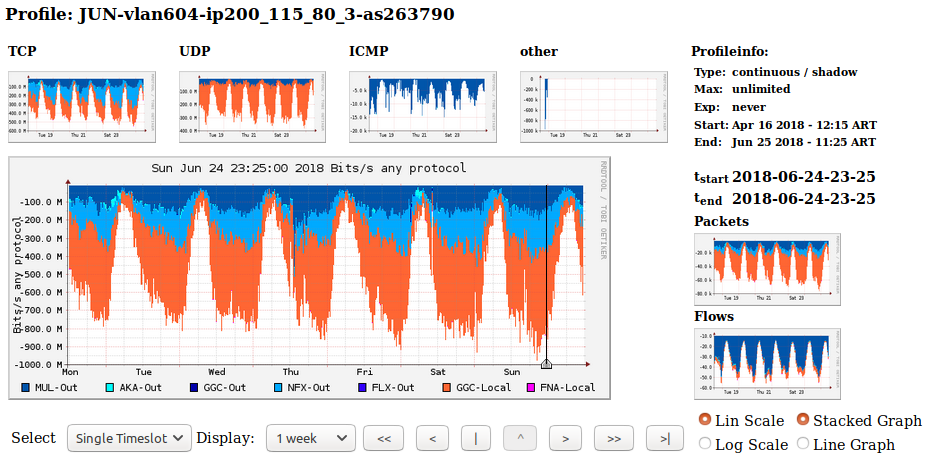Screen dimensions: 931x464
Task: Click the orange GGC-Local legend swatch
Action: (x=446, y=387)
